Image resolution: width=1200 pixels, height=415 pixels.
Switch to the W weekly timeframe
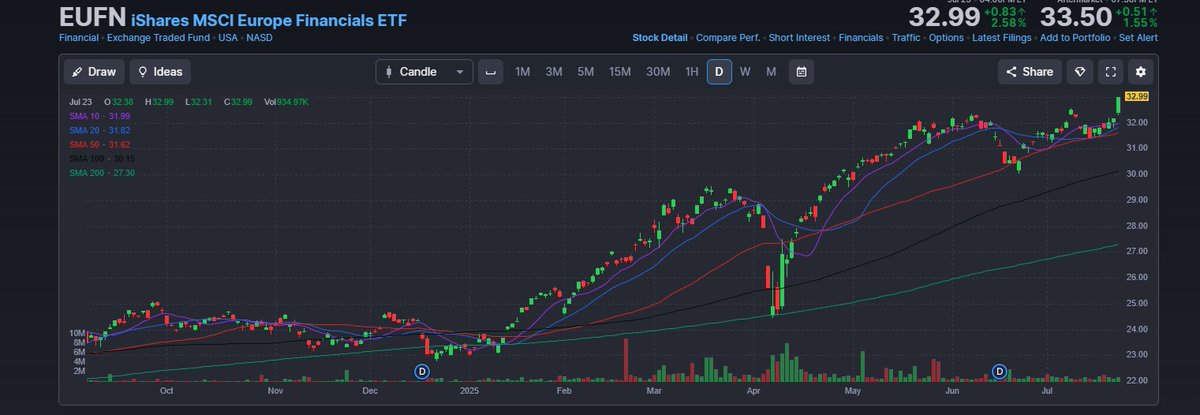[x=745, y=72]
